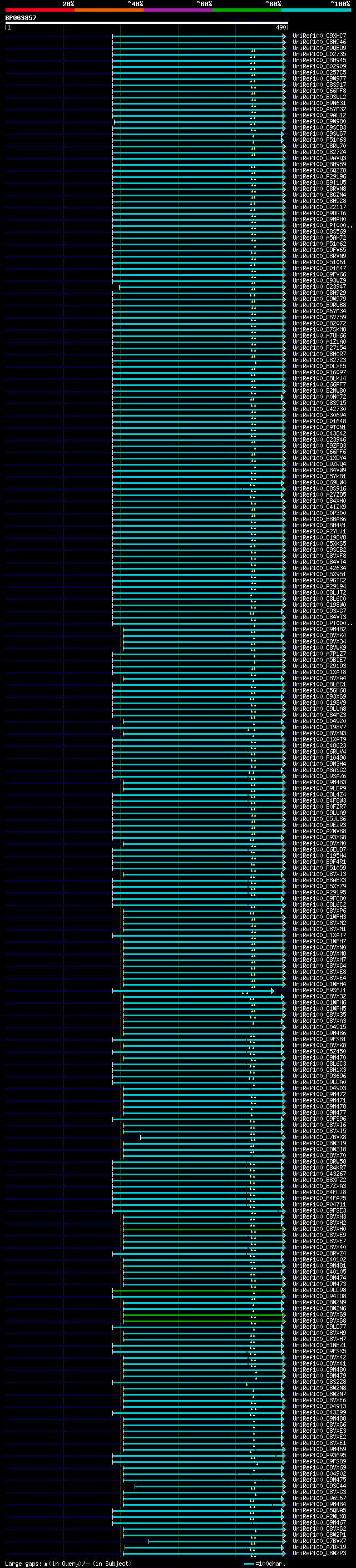Open the UniRef100_A6YM32 entry
Viewport: 356px width, 1568px height.
[x=319, y=109]
